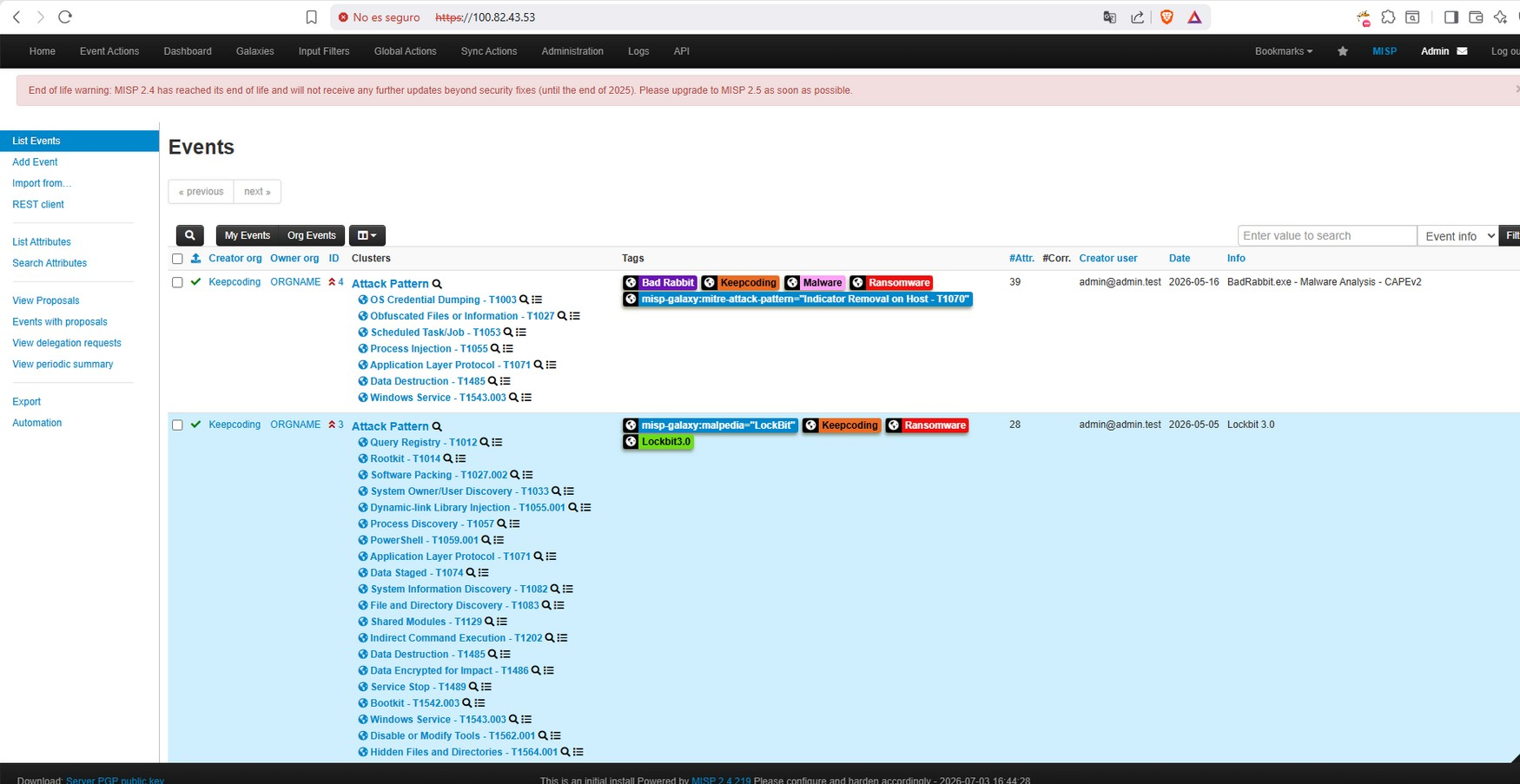
Task: Open the column visibility toggle dropdown
Action: pos(367,235)
